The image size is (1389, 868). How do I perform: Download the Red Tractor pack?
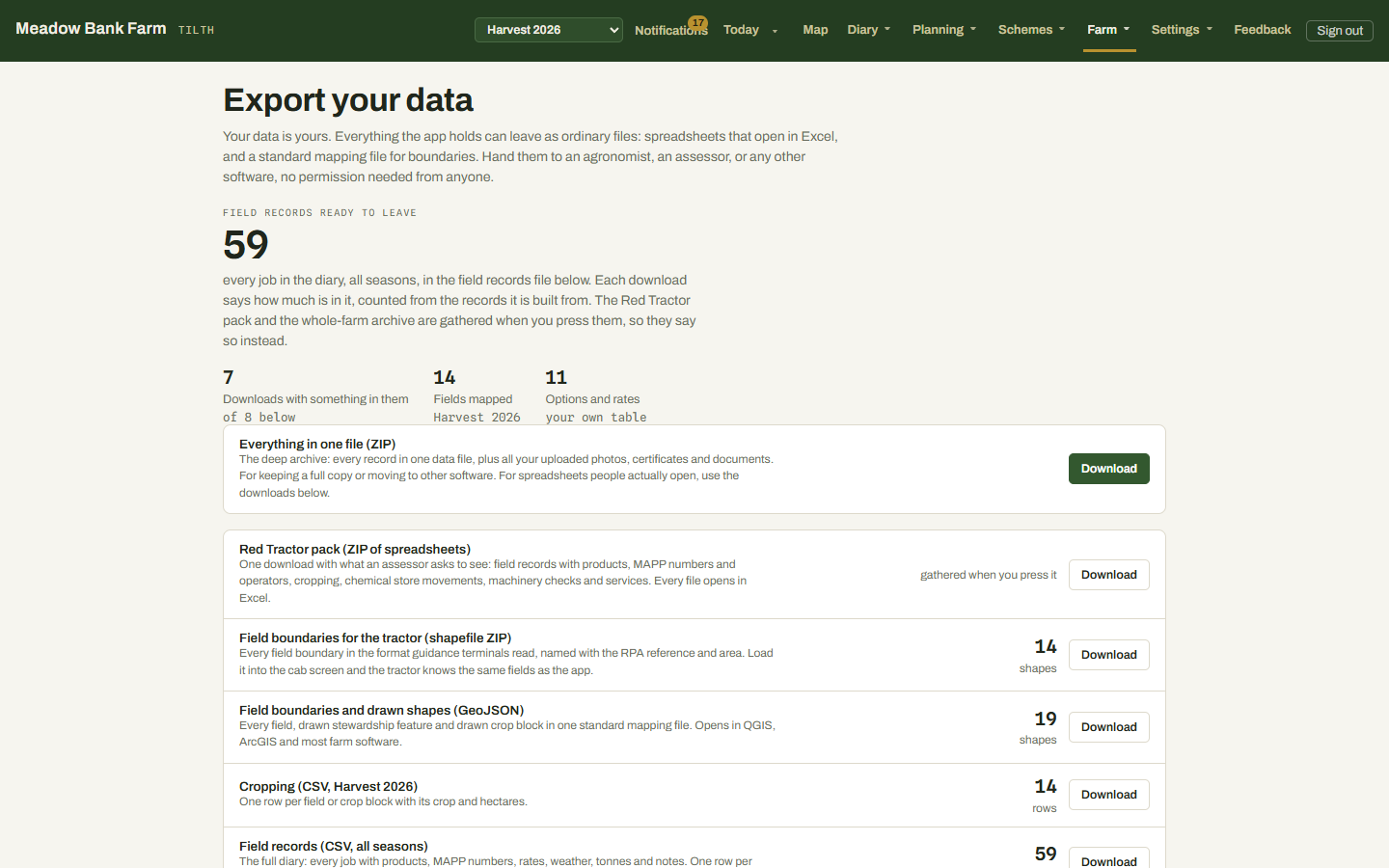1108,575
